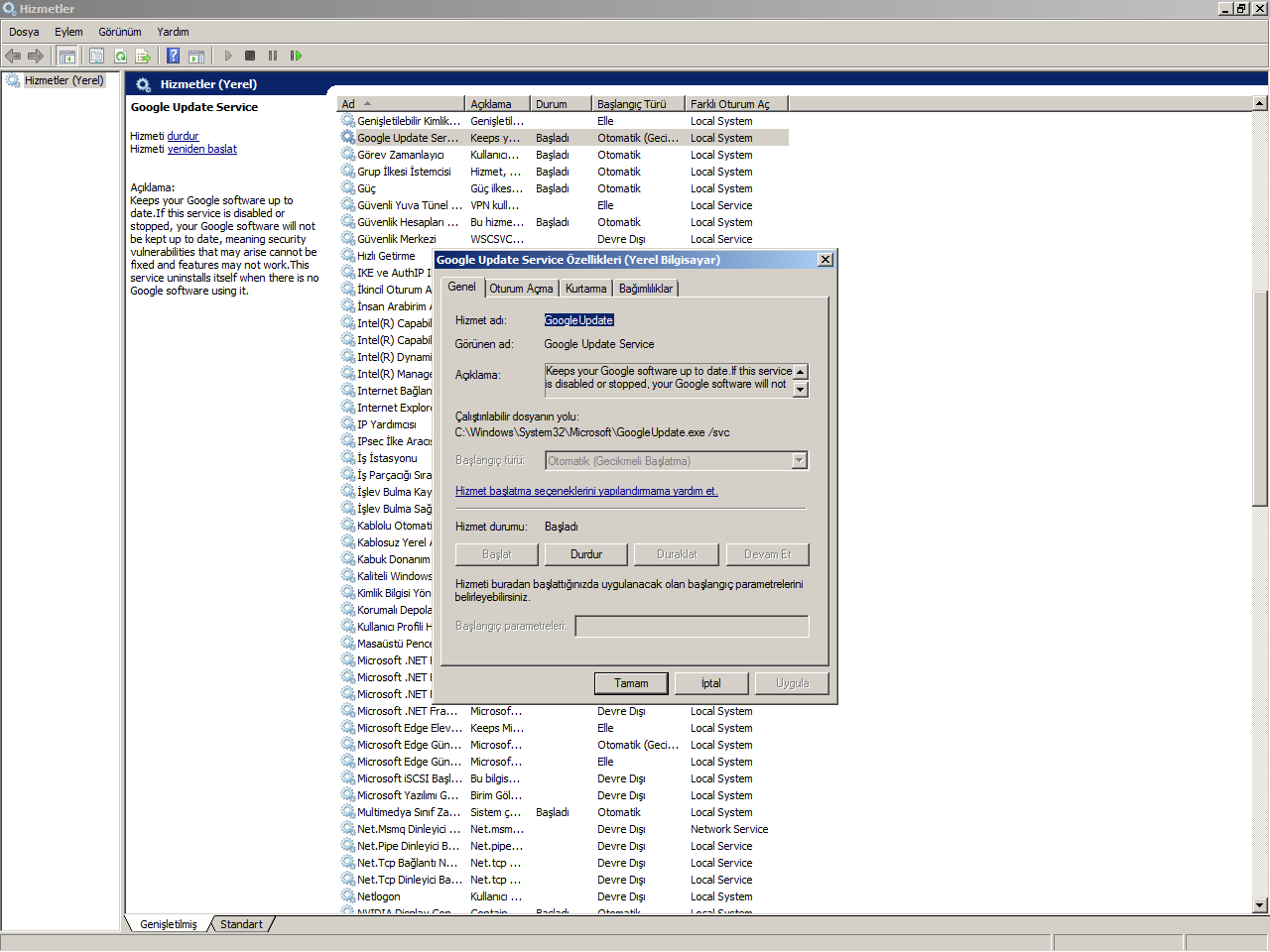Image resolution: width=1270 pixels, height=952 pixels.
Task: Sort by the Durum column header
Action: coord(561,104)
